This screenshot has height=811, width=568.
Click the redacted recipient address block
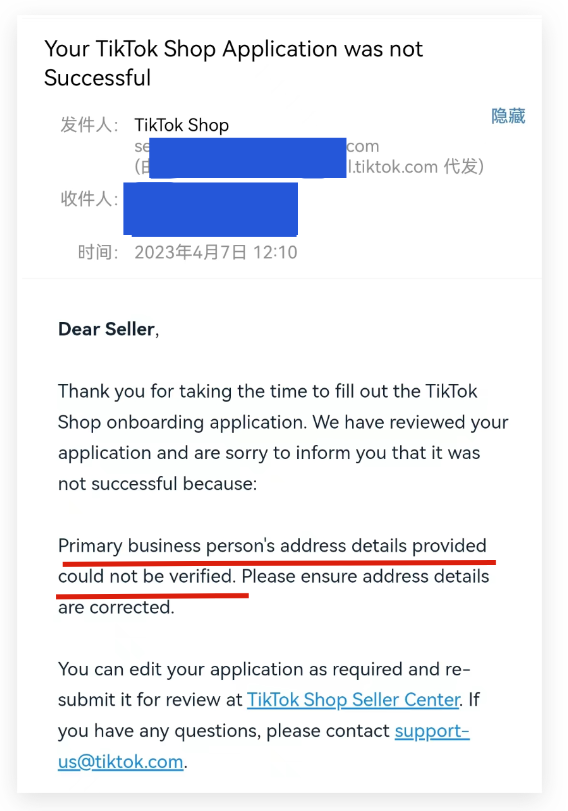click(211, 209)
